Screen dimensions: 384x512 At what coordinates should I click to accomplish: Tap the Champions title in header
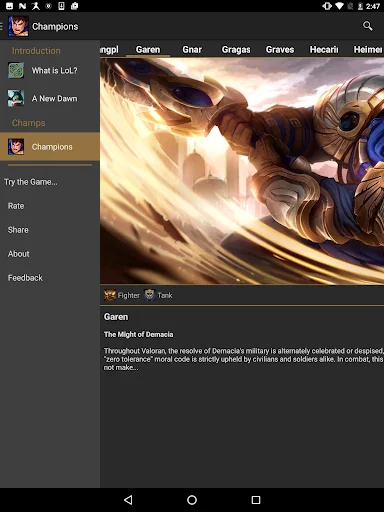pyautogui.click(x=55, y=26)
